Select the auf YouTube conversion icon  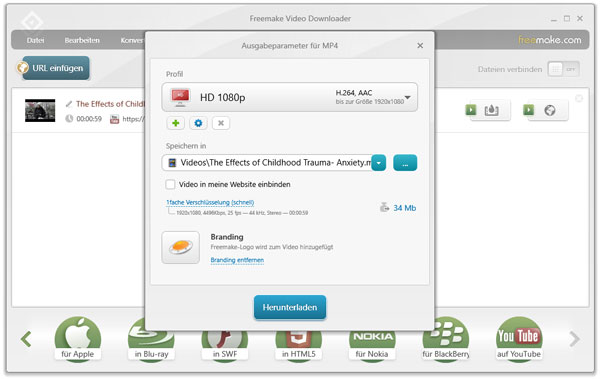[519, 338]
